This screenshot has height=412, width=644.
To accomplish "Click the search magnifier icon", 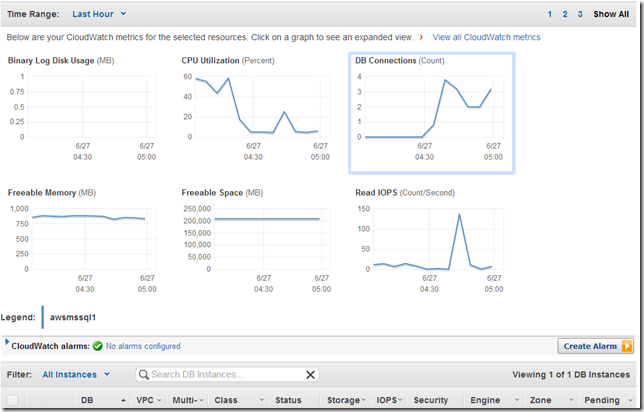I will click(x=145, y=375).
